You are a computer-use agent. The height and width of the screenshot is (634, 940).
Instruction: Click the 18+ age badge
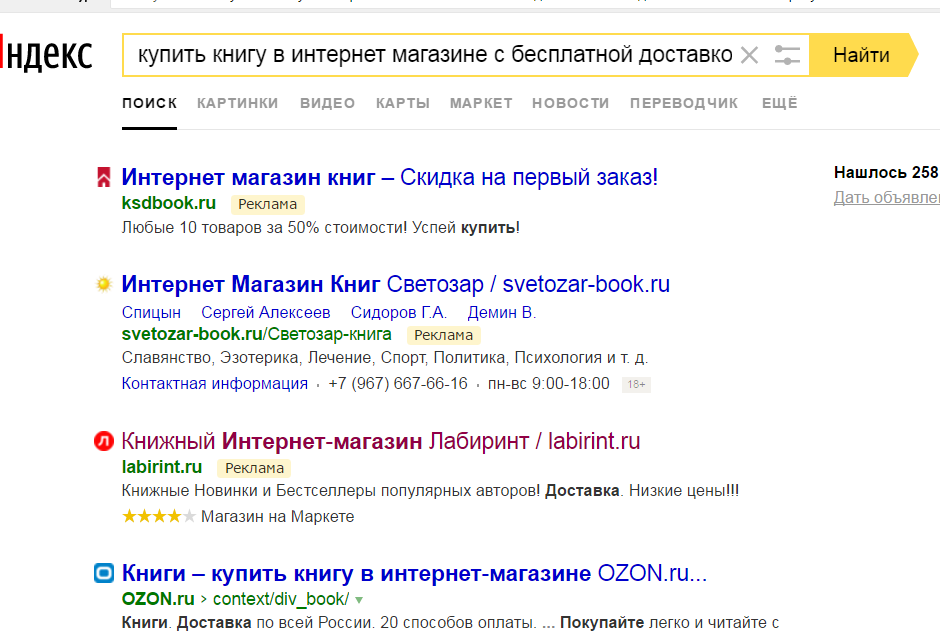pyautogui.click(x=636, y=385)
